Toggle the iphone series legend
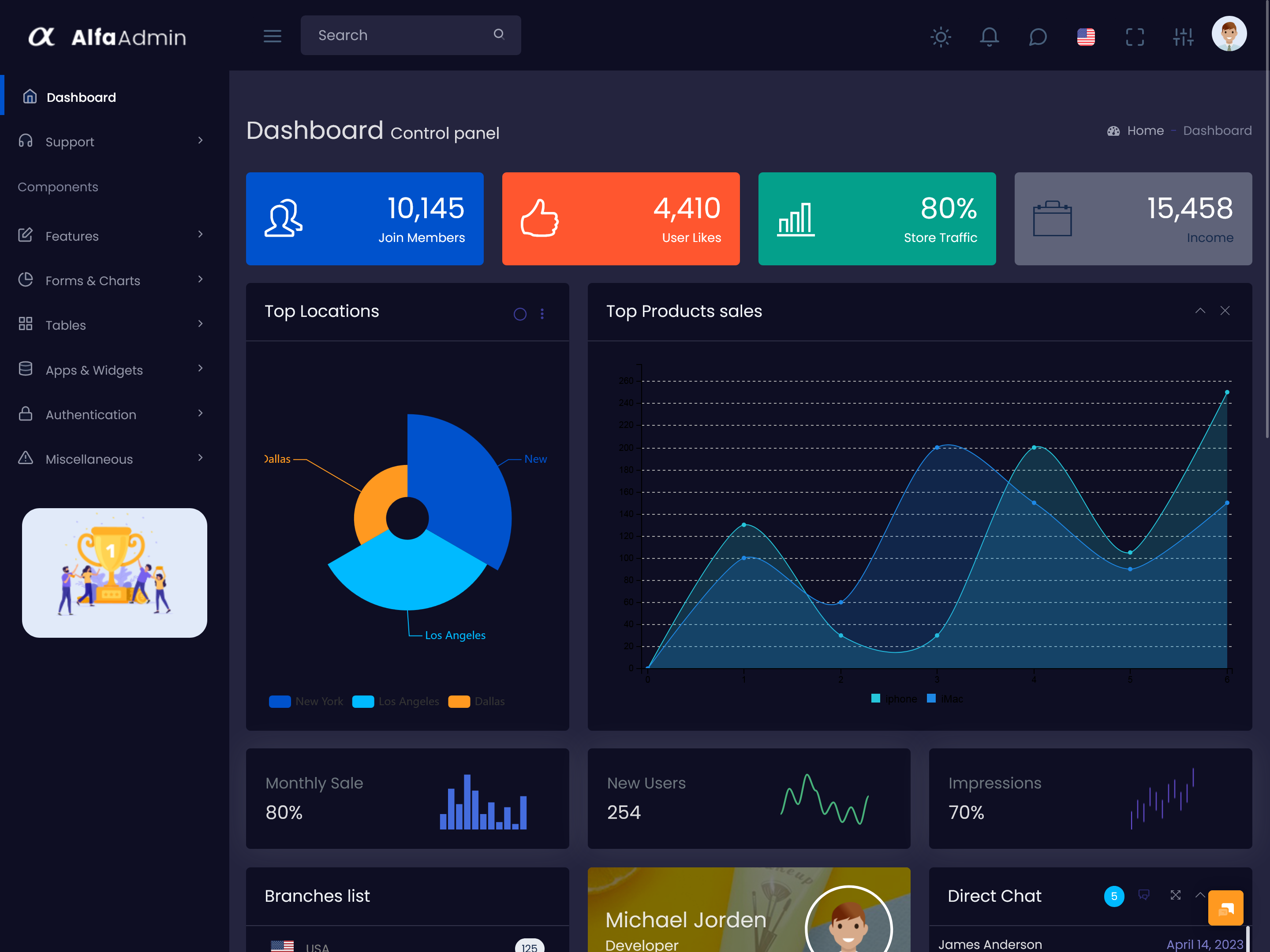This screenshot has height=952, width=1270. tap(893, 699)
